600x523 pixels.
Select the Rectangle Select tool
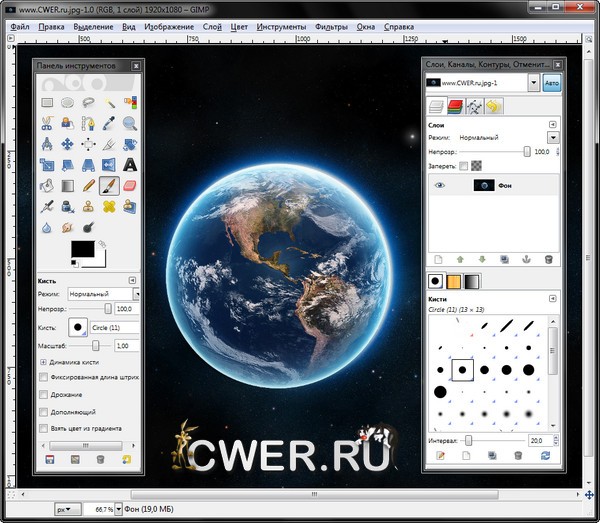(x=47, y=102)
